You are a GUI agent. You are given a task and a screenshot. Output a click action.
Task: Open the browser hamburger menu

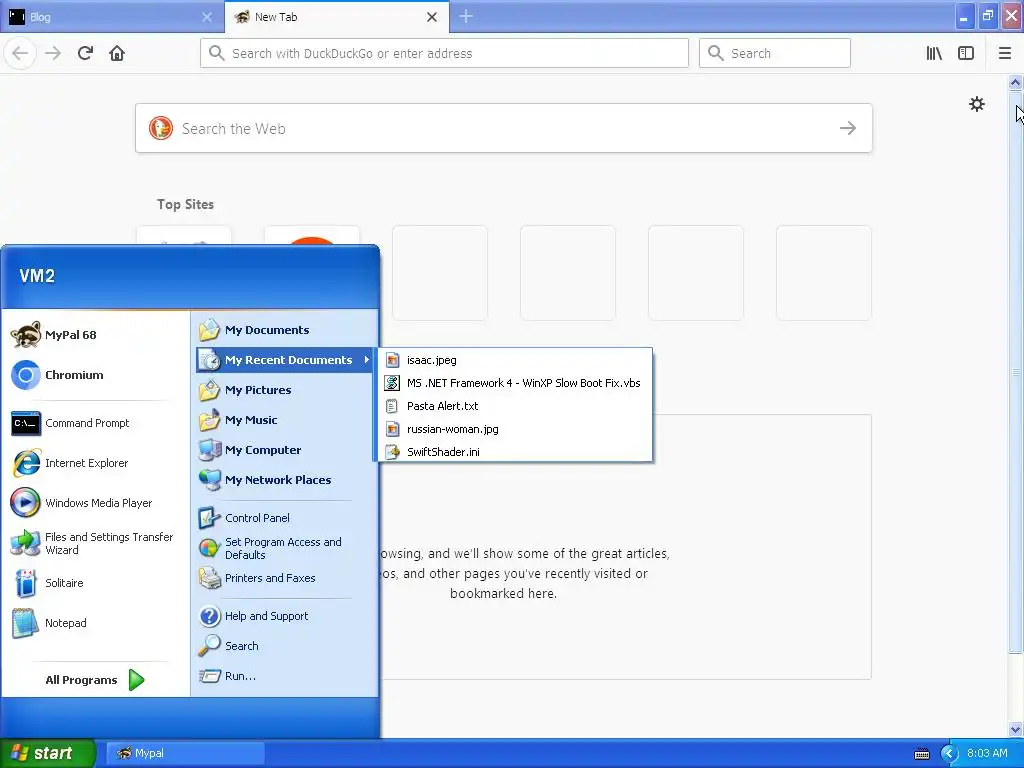(1004, 53)
